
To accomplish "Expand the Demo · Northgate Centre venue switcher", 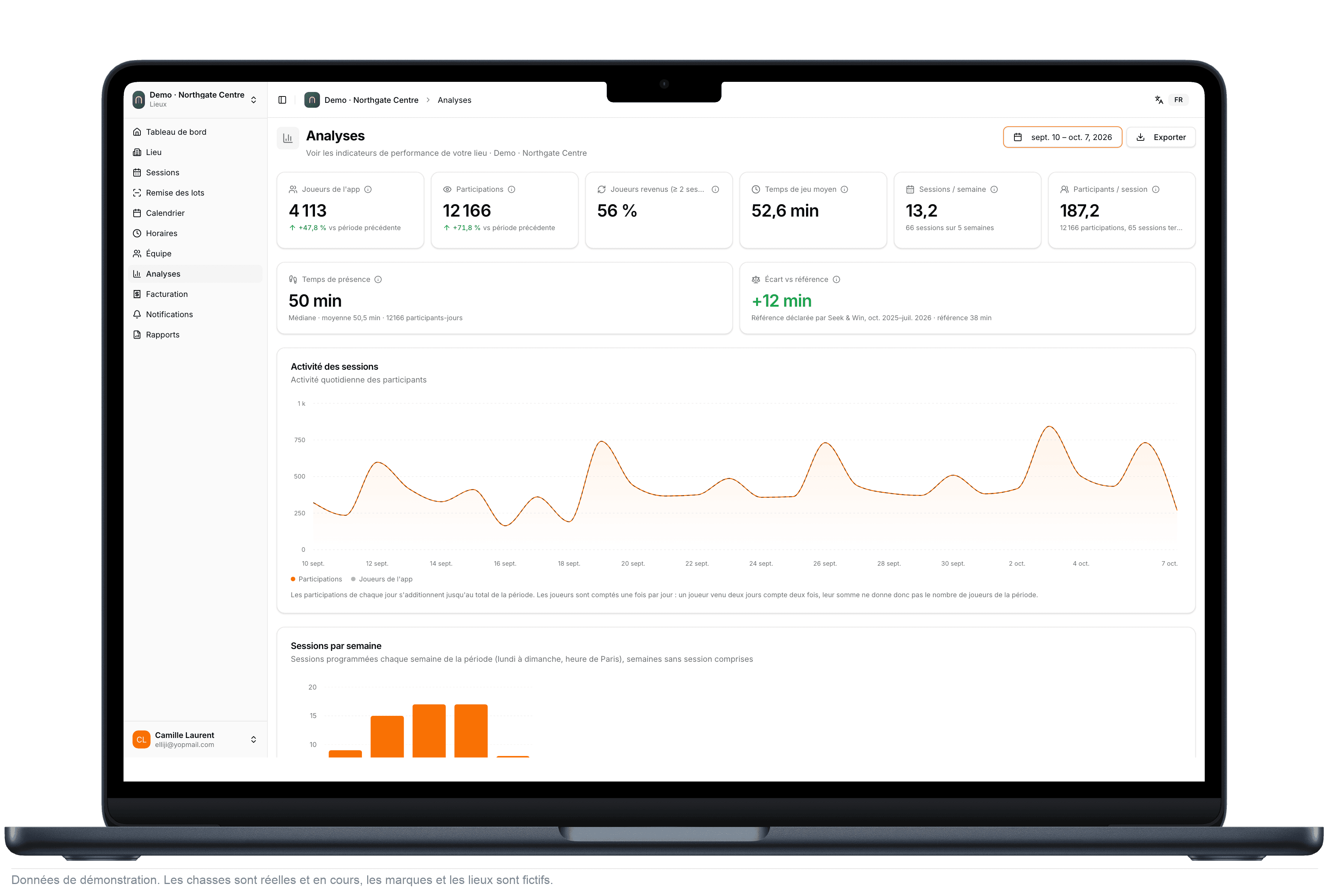I will point(195,99).
